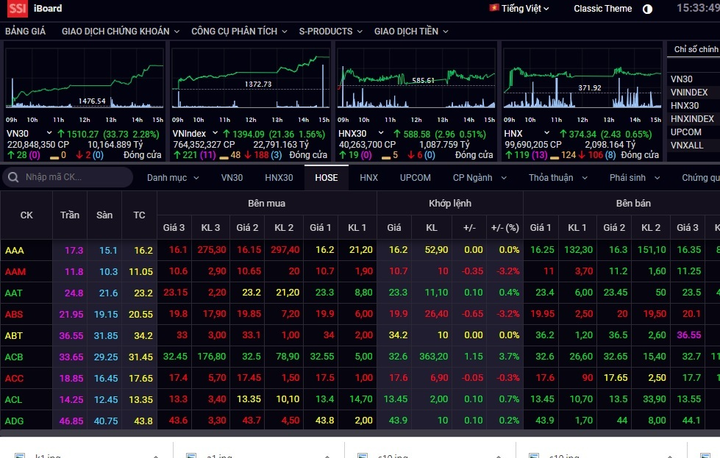Viewport: 720px width, 458px height.
Task: Click AAA ceiling price 17.3
Action: click(74, 250)
